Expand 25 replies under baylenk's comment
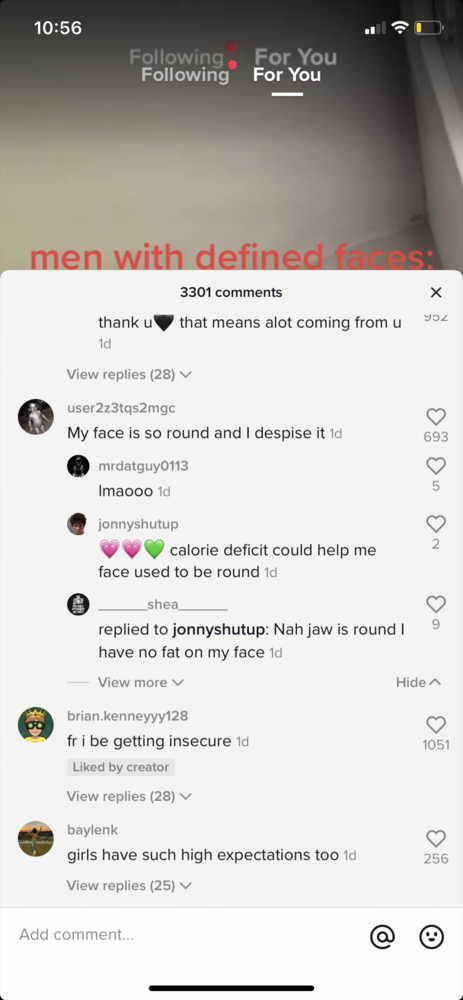The image size is (463, 1000). coord(129,885)
